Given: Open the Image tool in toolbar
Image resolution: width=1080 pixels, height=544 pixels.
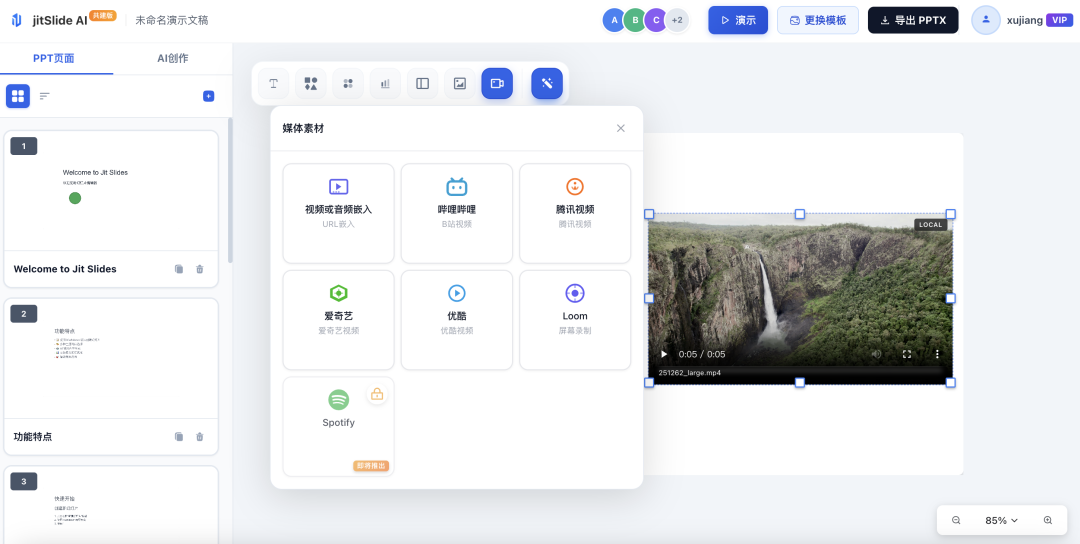Looking at the screenshot, I should pyautogui.click(x=459, y=83).
